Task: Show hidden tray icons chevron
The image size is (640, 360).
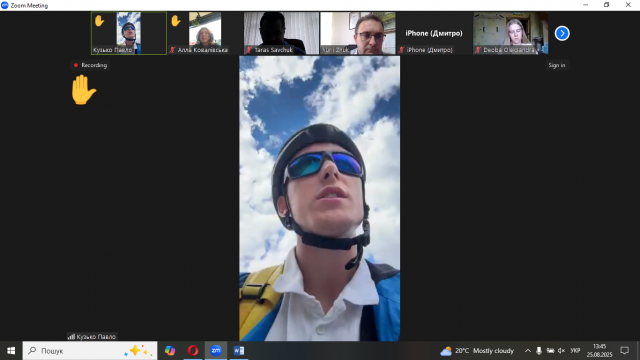Action: coord(528,351)
